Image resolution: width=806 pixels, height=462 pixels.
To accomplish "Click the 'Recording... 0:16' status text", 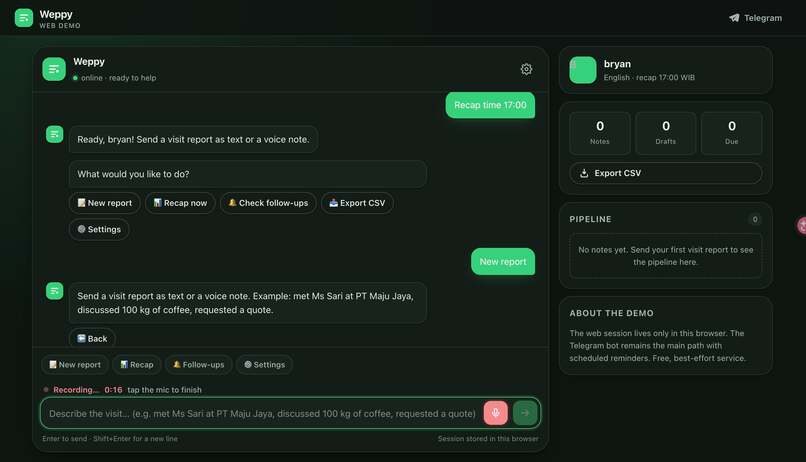I will click(87, 390).
